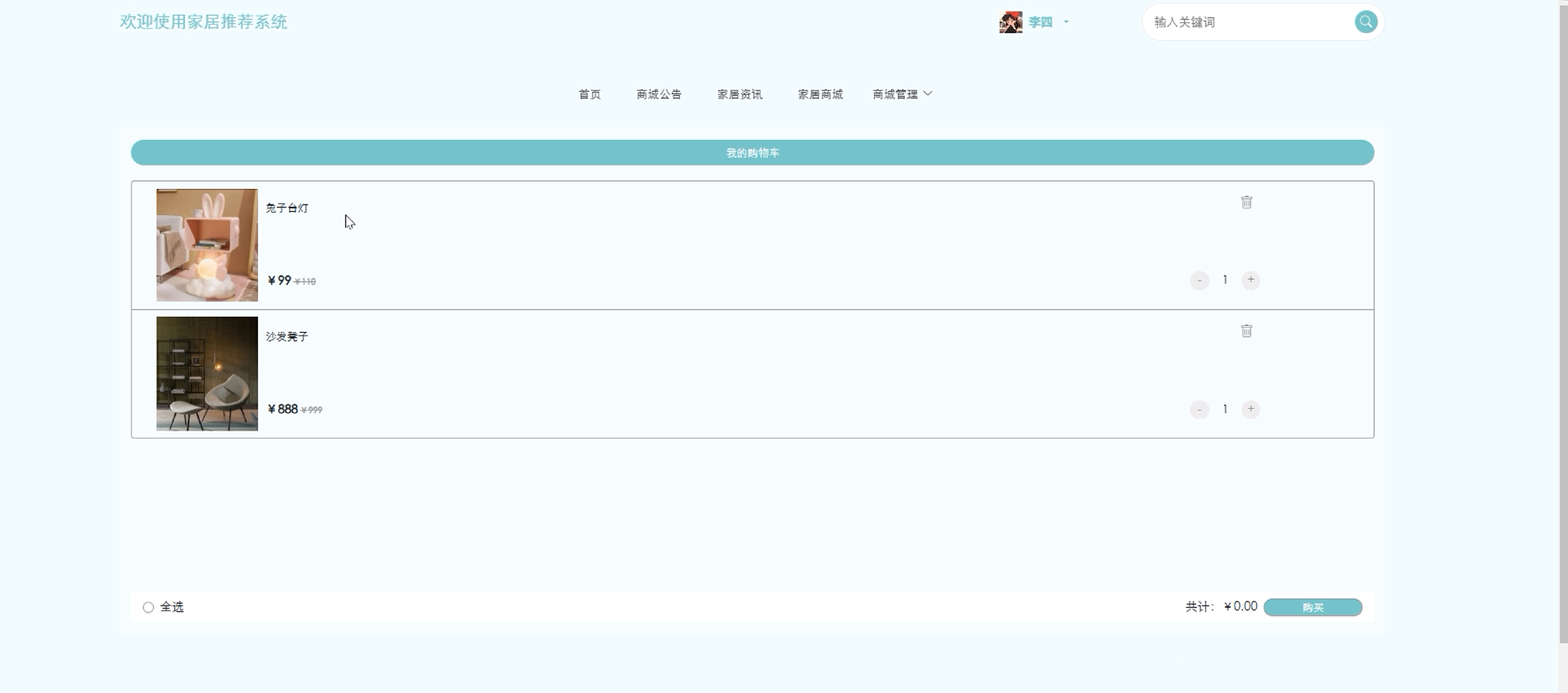The width and height of the screenshot is (1568, 693).
Task: Go to the 首页 menu item
Action: (x=589, y=94)
